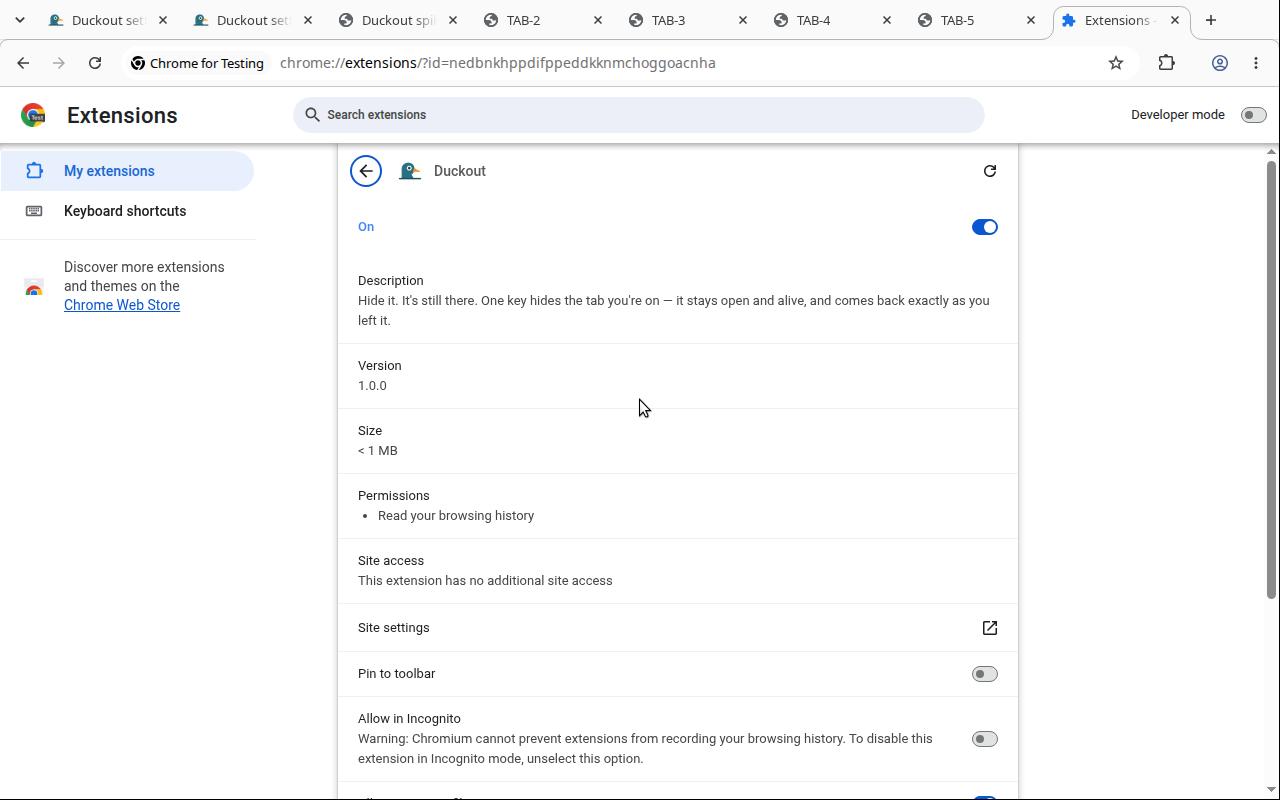
Task: Click the On status label
Action: pos(366,227)
